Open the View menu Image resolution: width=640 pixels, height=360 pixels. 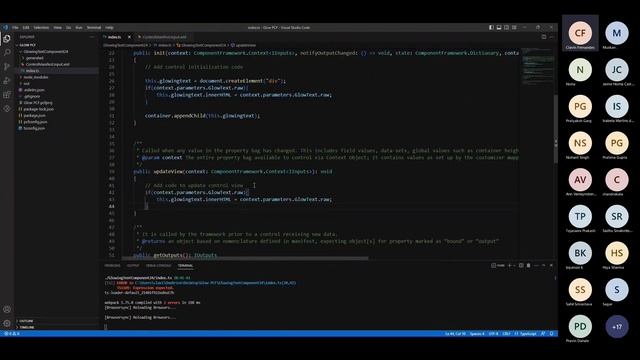[58, 27]
